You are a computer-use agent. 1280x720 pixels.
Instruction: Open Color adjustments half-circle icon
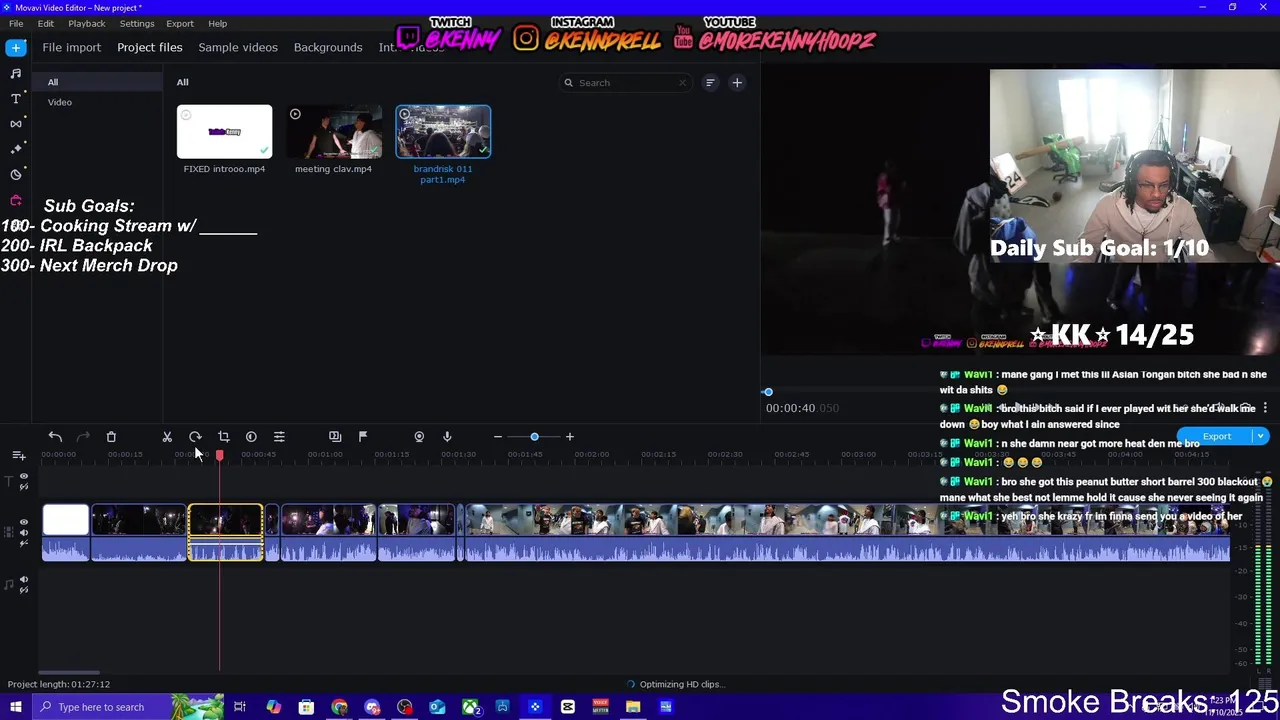pos(251,437)
